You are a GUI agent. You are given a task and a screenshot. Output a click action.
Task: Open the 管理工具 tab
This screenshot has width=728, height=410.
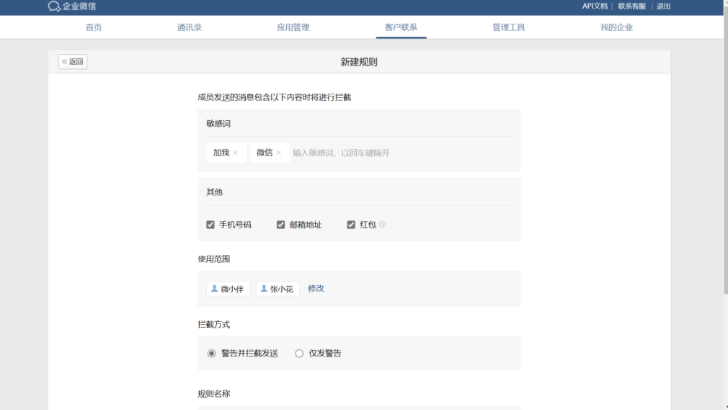click(x=508, y=27)
